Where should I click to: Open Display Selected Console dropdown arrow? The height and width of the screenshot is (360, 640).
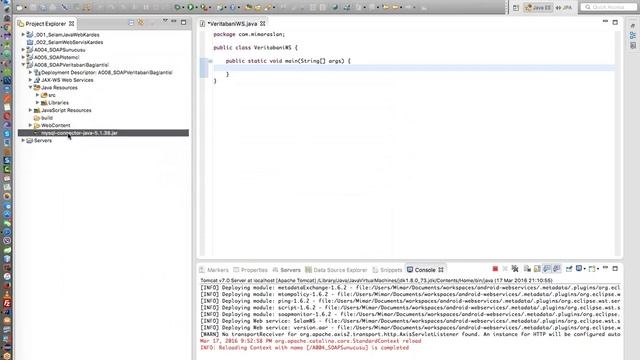[584, 269]
